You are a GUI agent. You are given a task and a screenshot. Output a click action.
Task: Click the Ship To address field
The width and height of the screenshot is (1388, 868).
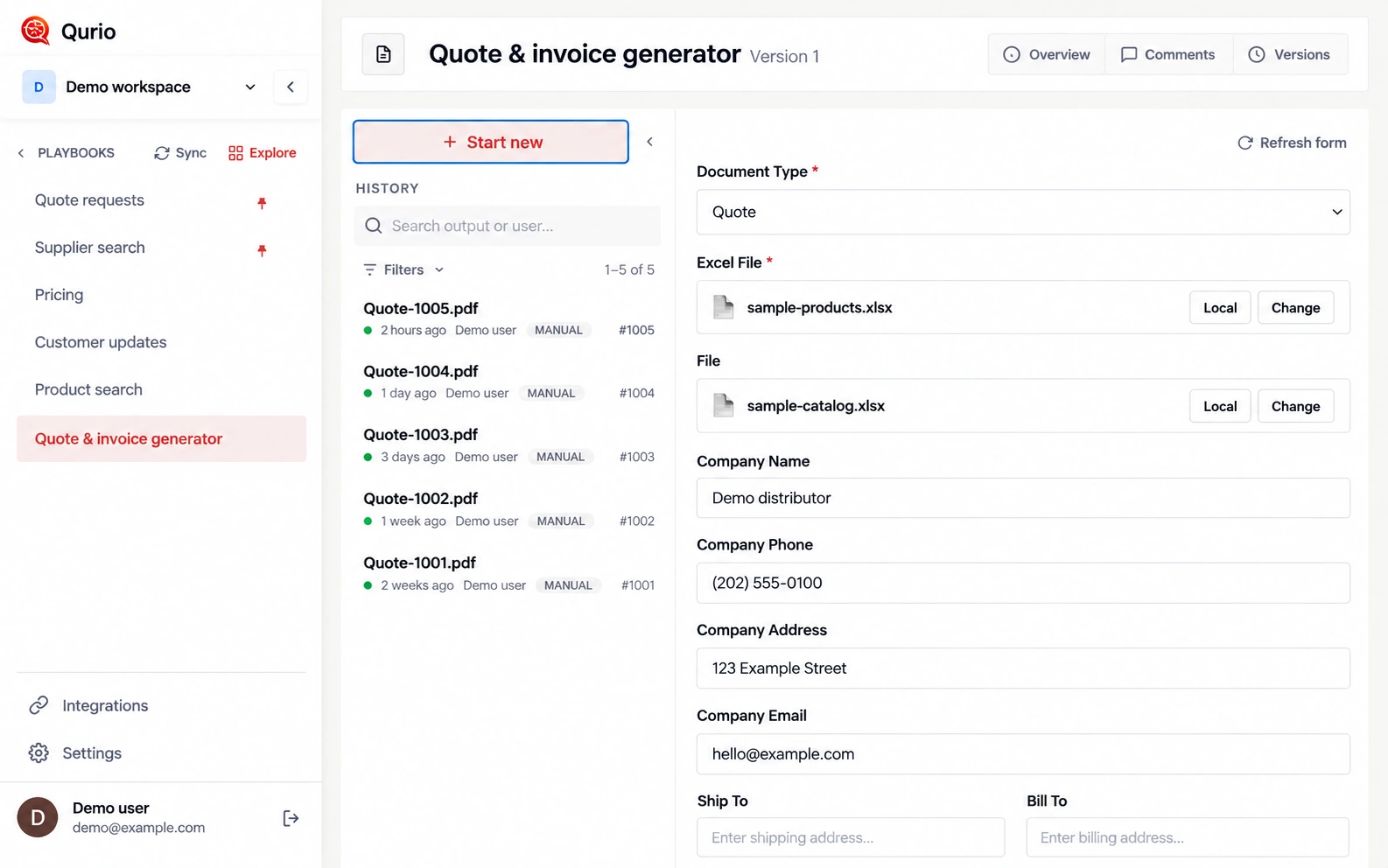click(x=851, y=837)
